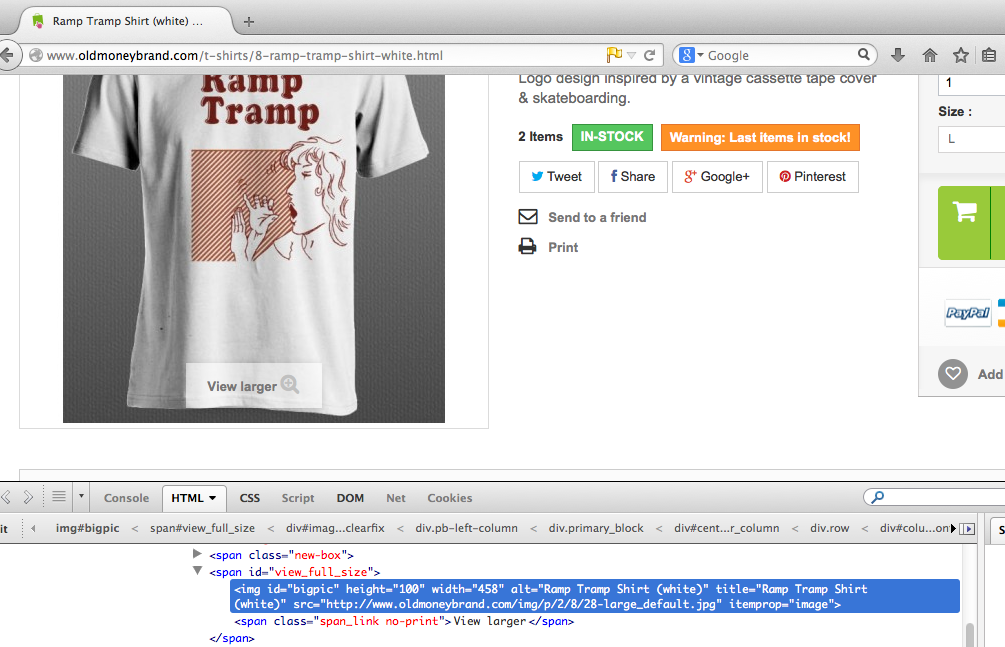Click the Last items in stock warning

(760, 137)
